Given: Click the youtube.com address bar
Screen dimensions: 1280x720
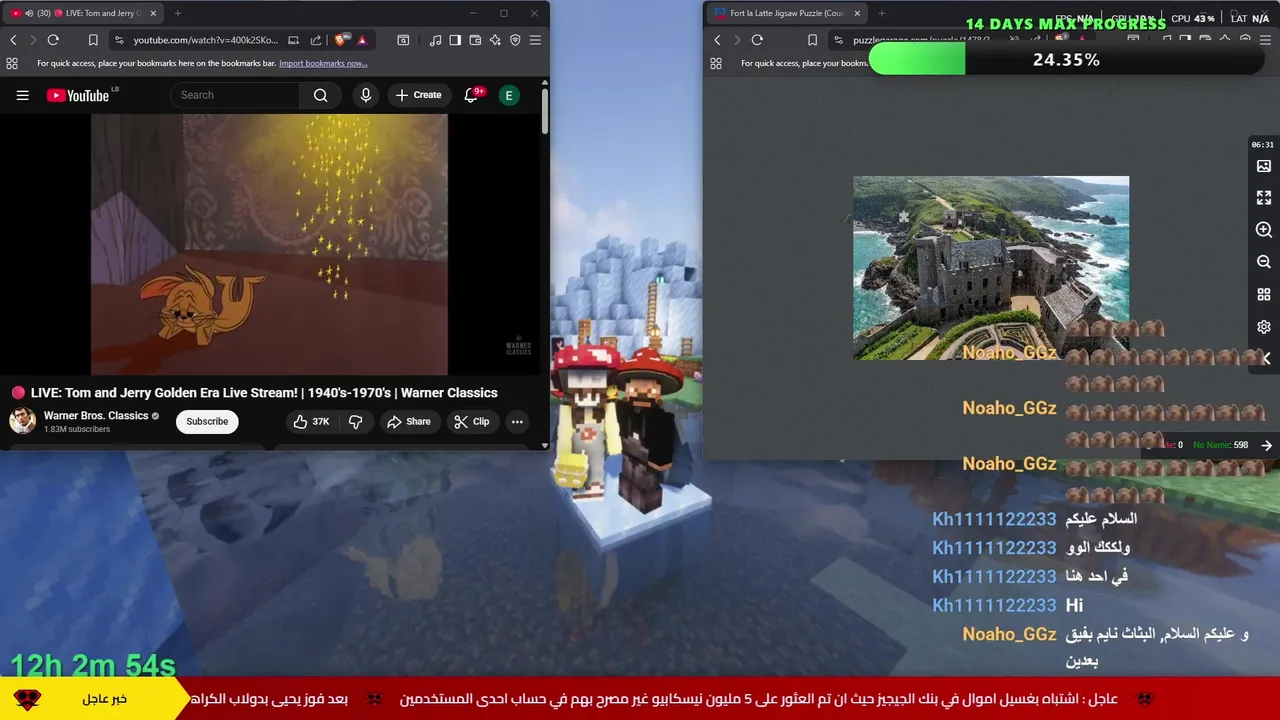Looking at the screenshot, I should tap(207, 40).
